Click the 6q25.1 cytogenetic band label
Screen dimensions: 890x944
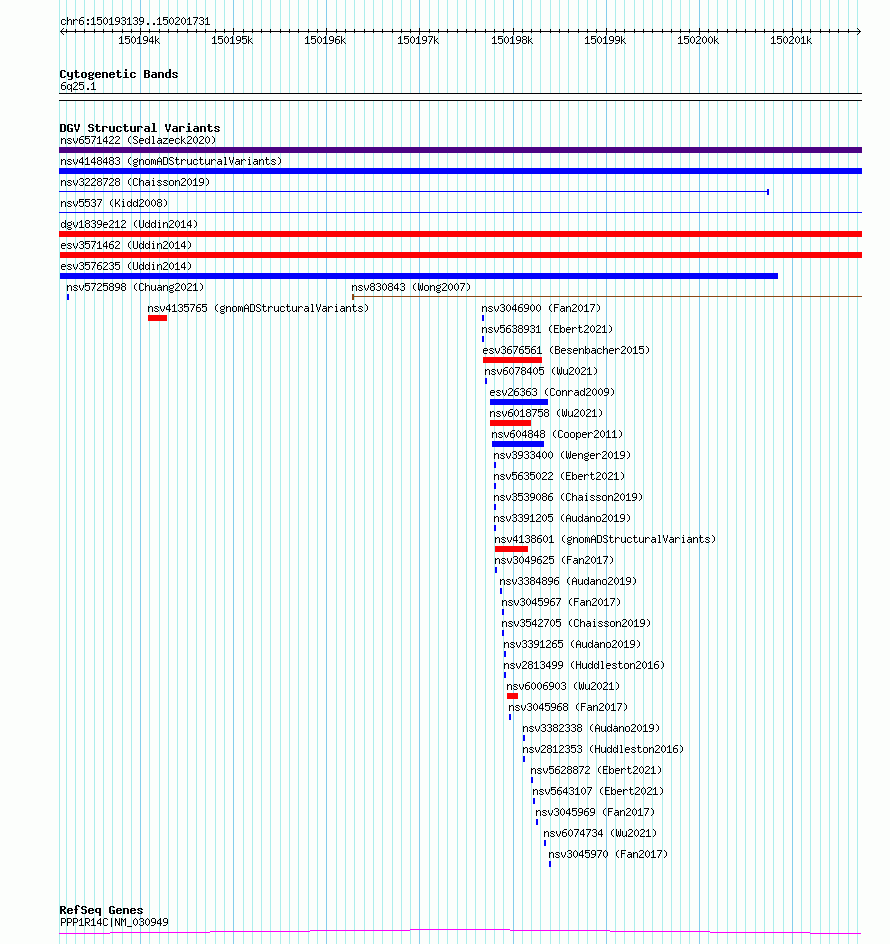pyautogui.click(x=78, y=86)
